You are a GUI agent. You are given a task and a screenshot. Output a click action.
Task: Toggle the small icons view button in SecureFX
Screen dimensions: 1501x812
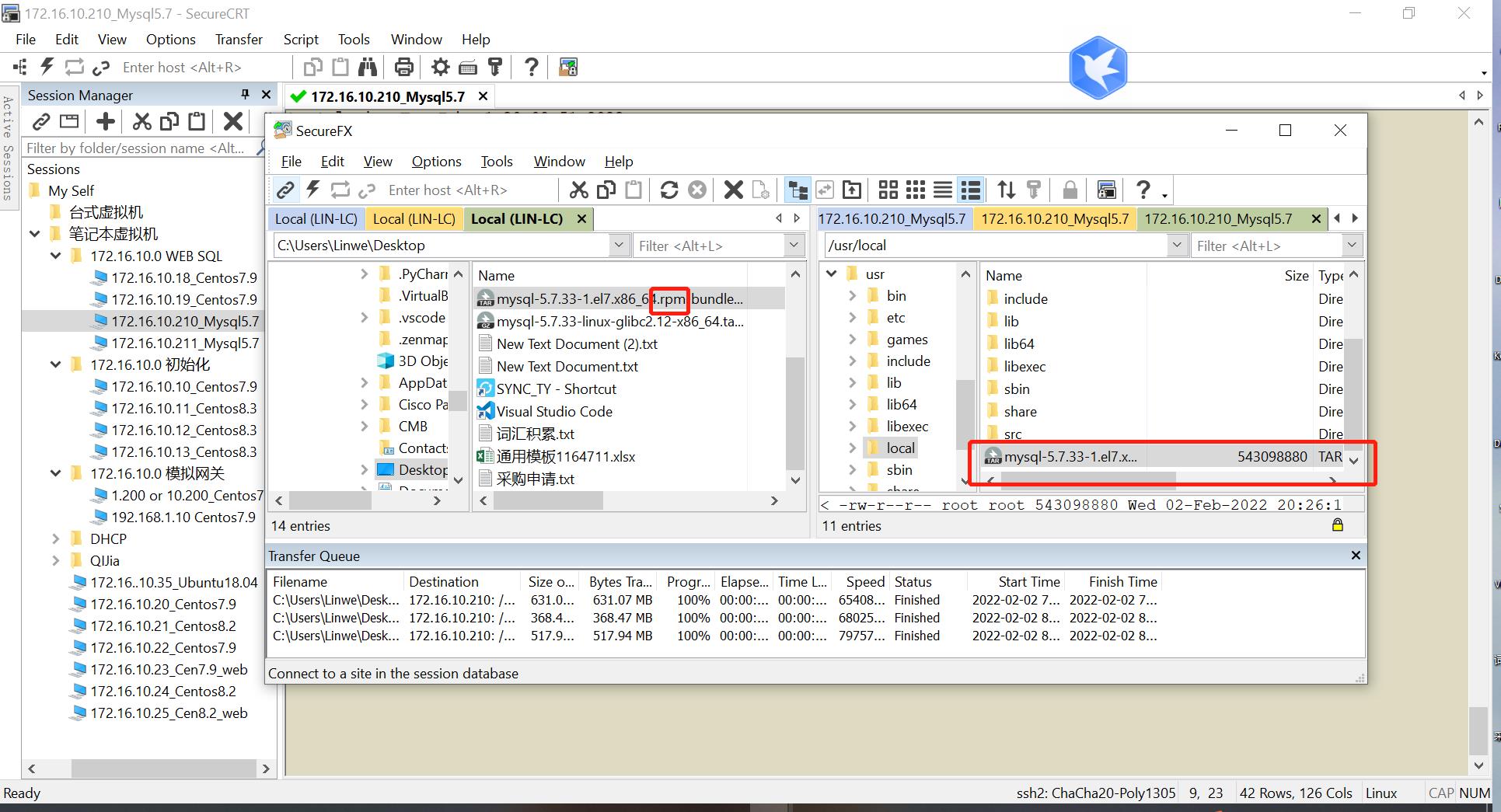(916, 190)
